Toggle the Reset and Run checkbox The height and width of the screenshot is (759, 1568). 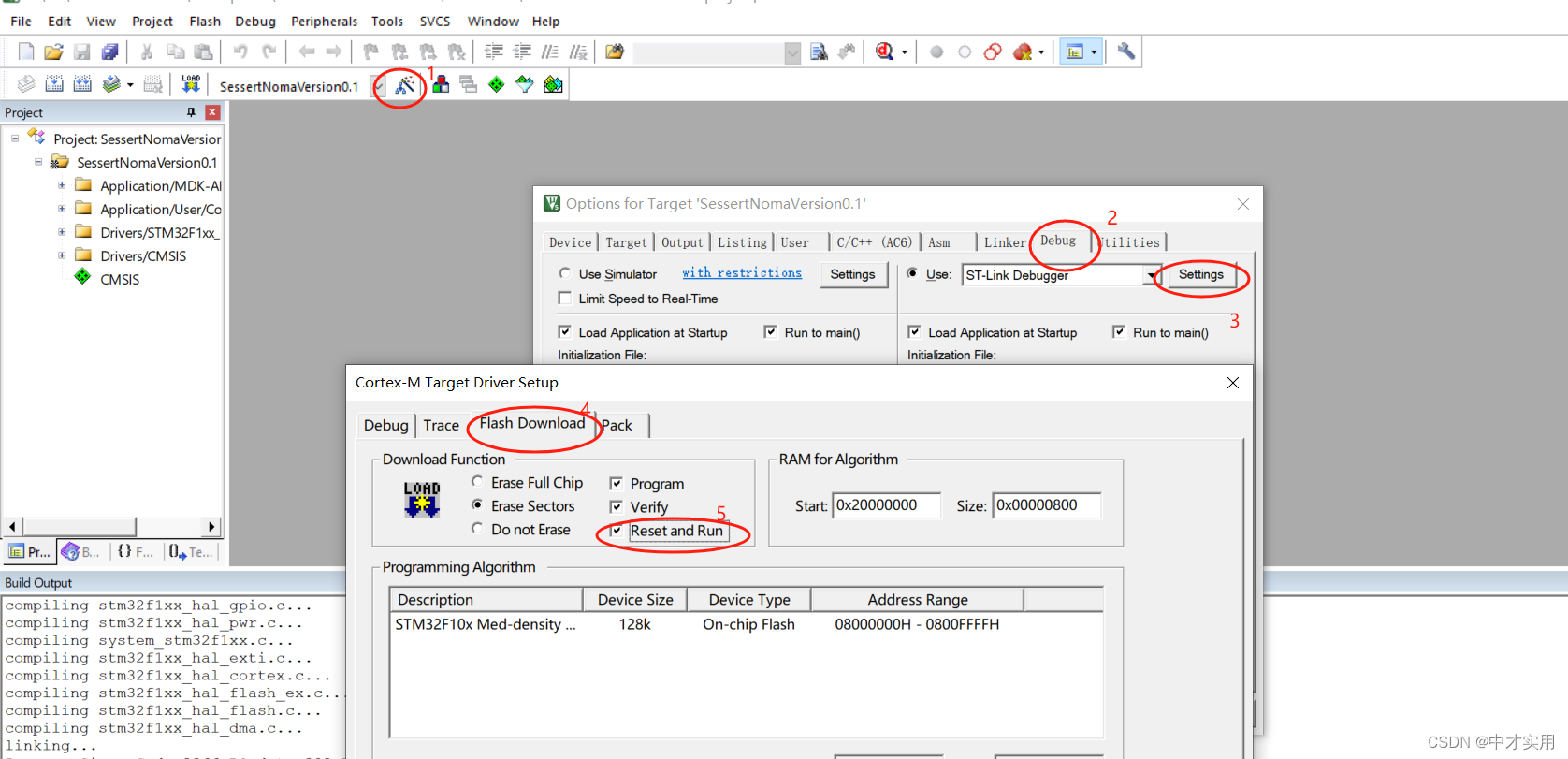617,530
